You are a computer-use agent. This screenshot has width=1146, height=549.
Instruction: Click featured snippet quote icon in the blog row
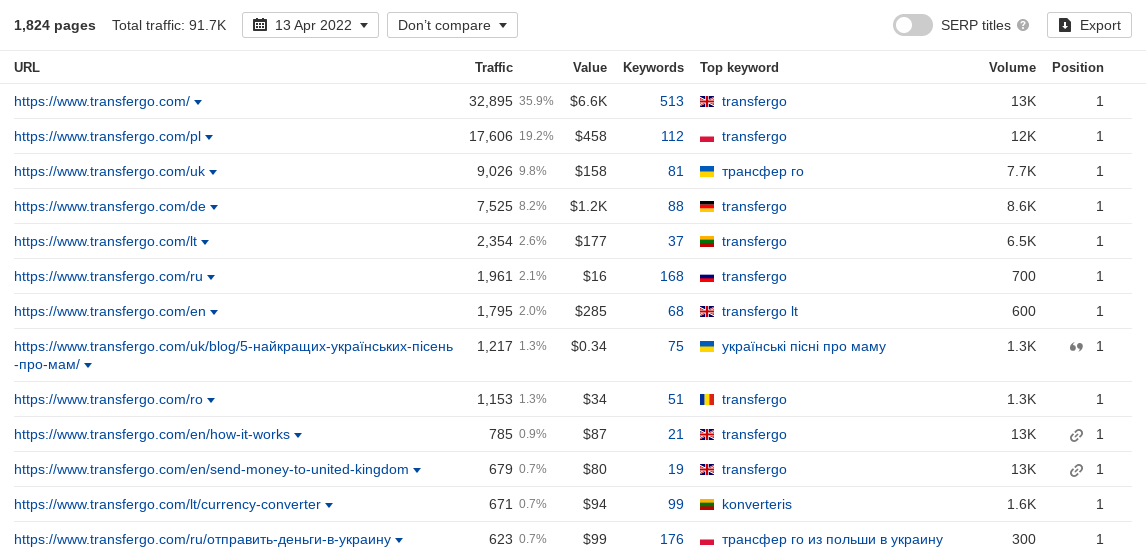click(x=1076, y=347)
